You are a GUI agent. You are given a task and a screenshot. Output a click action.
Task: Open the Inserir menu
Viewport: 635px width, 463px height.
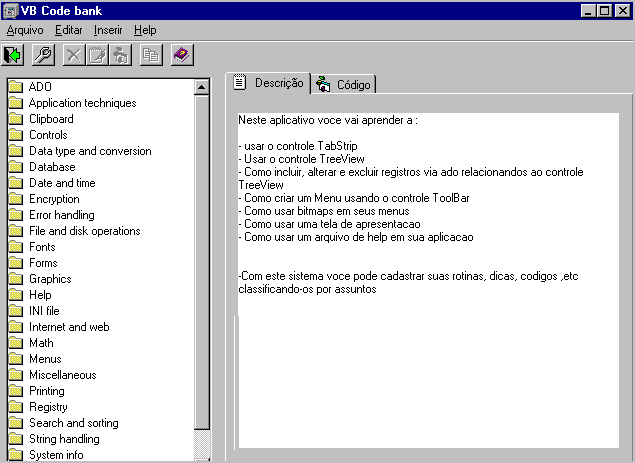(108, 30)
